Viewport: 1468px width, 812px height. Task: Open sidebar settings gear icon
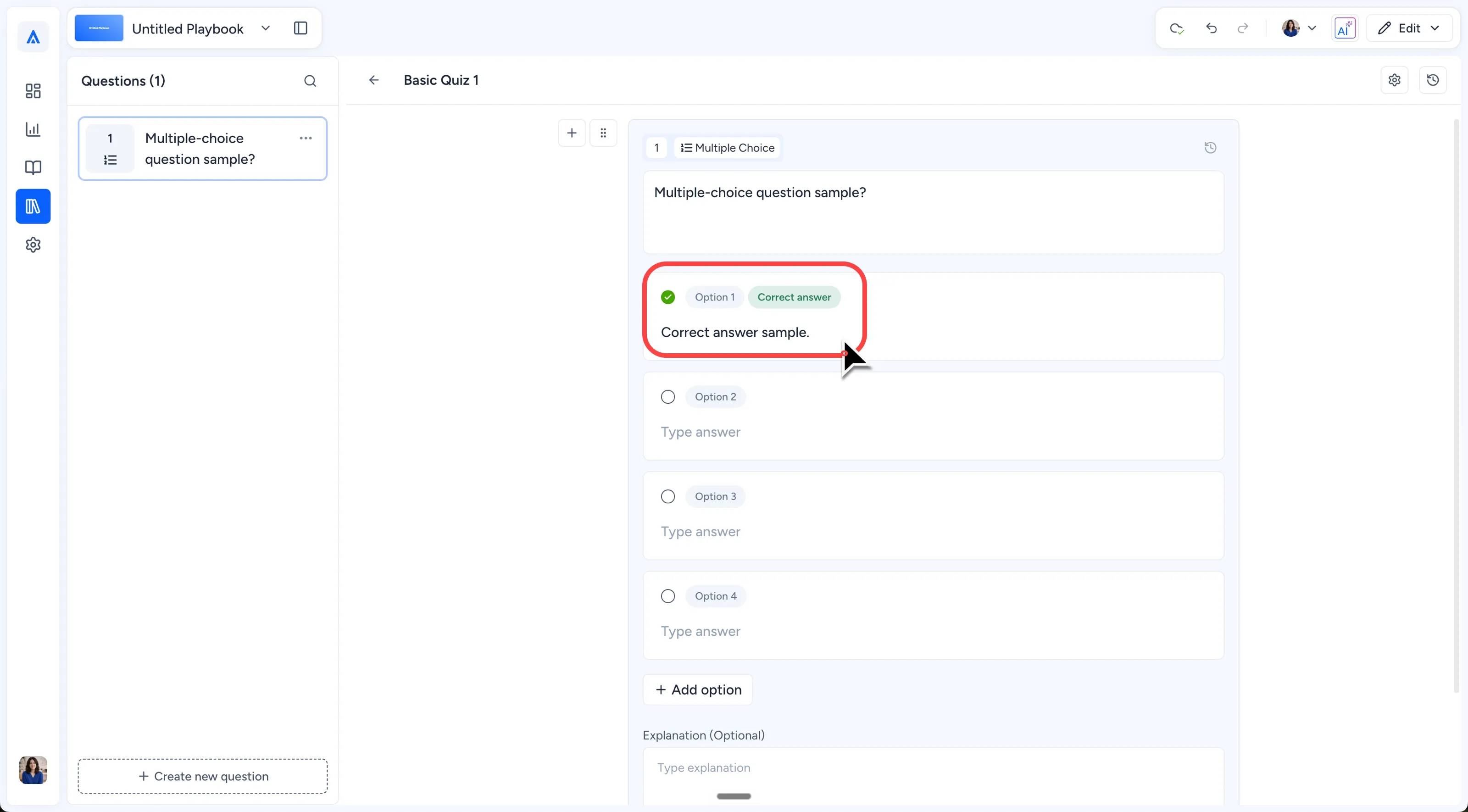pyautogui.click(x=33, y=245)
